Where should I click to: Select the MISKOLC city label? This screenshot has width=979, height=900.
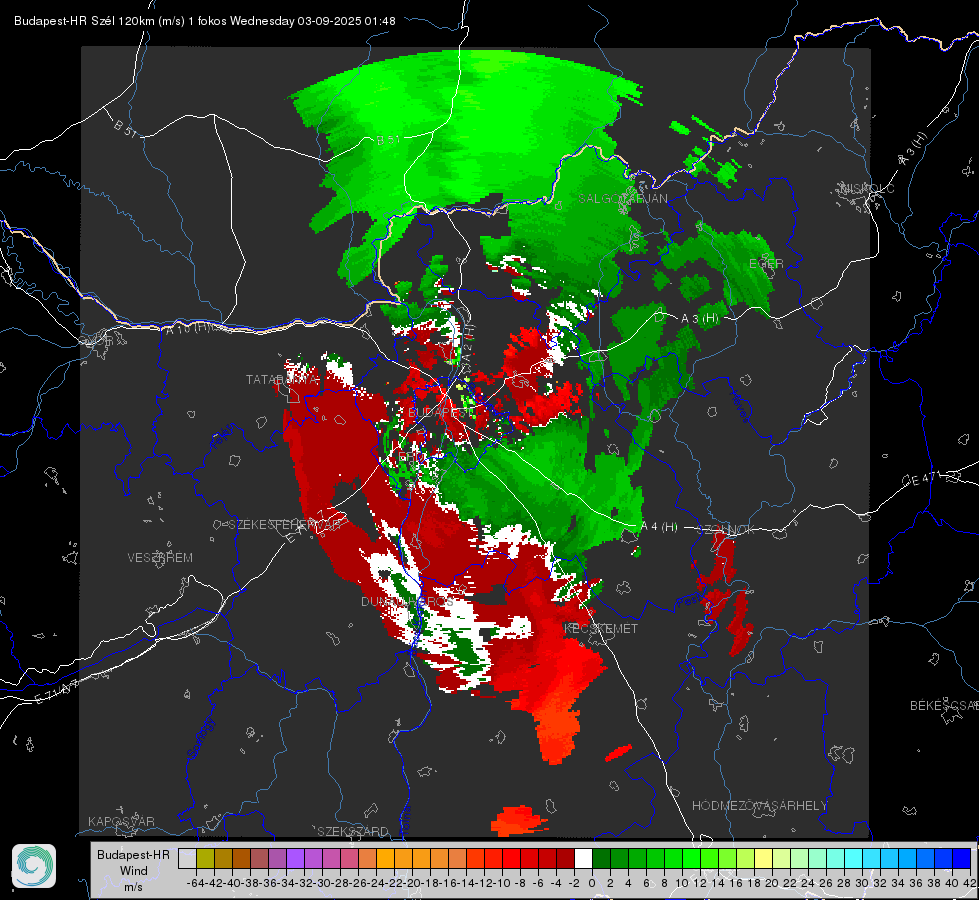(x=867, y=188)
